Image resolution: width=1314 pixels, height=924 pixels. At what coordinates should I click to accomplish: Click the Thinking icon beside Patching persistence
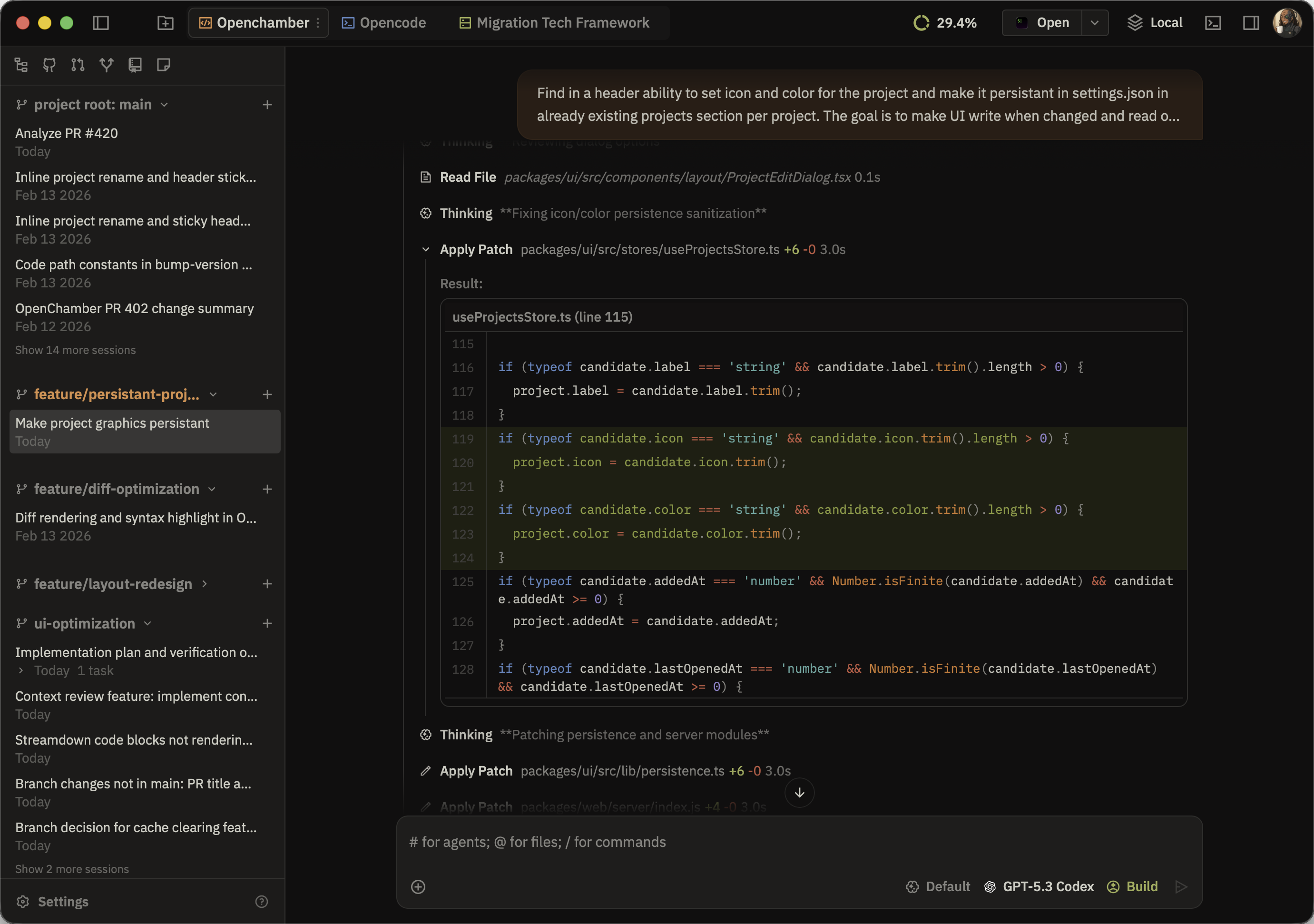426,735
